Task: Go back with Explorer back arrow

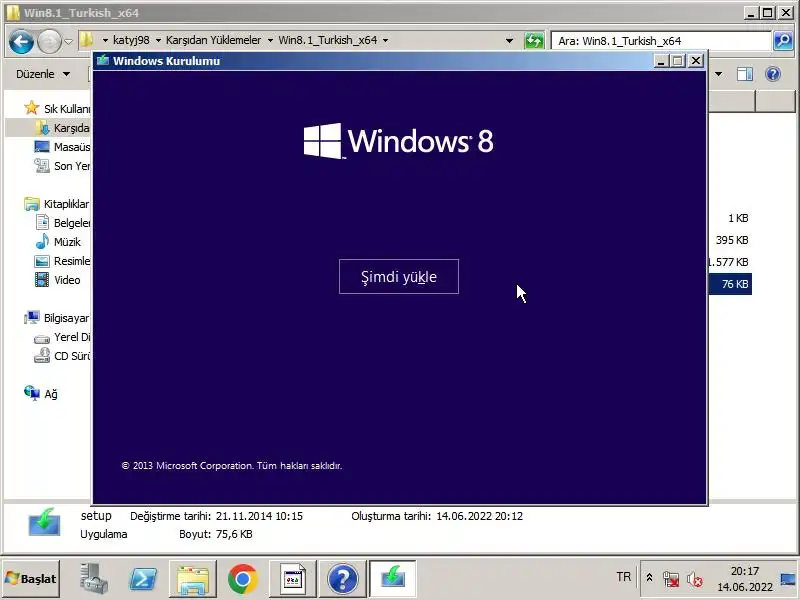Action: [x=21, y=41]
